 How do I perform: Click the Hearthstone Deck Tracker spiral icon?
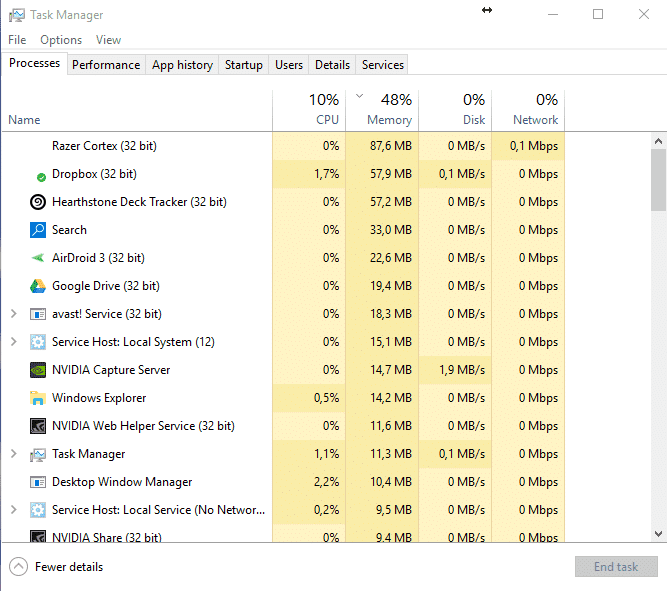(38, 202)
